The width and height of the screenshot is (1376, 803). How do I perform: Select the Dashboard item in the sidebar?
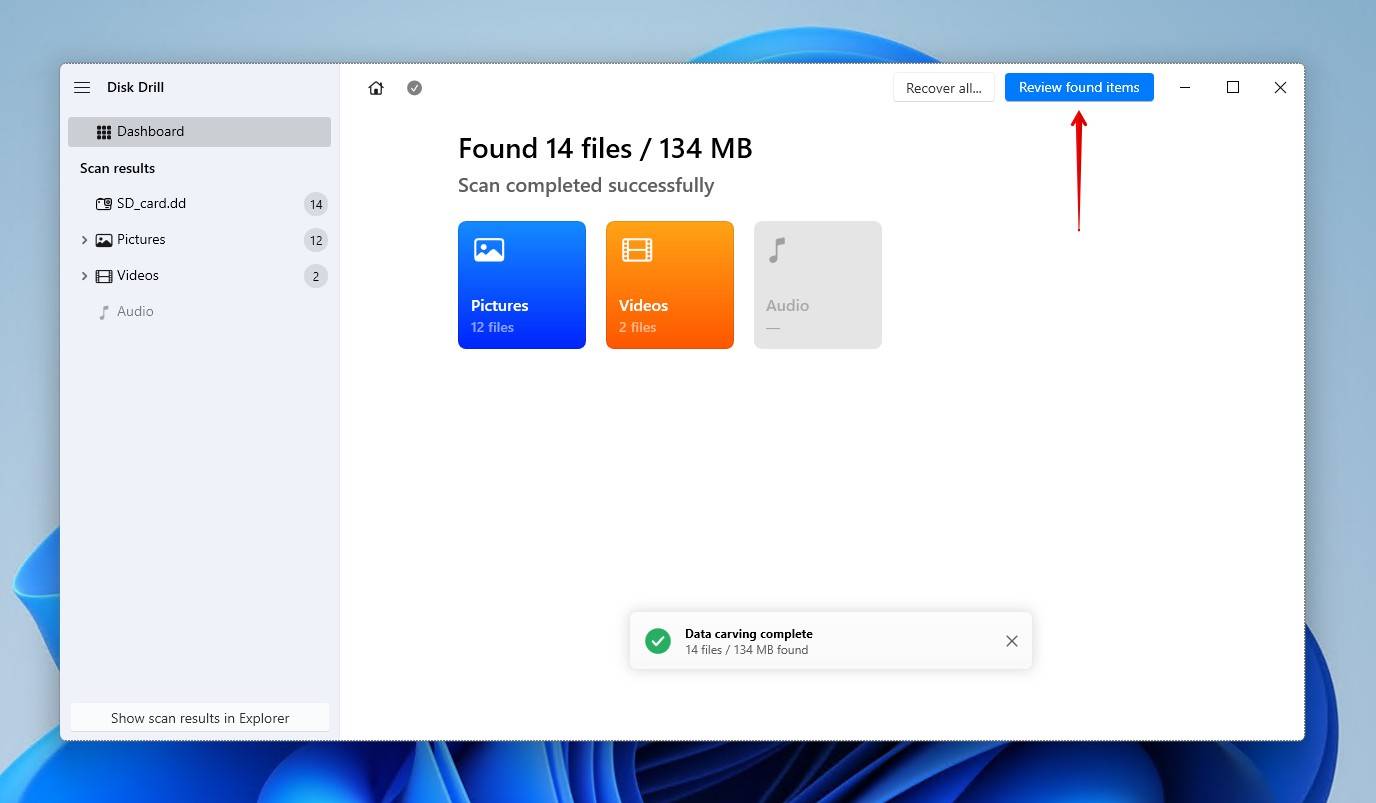[199, 132]
